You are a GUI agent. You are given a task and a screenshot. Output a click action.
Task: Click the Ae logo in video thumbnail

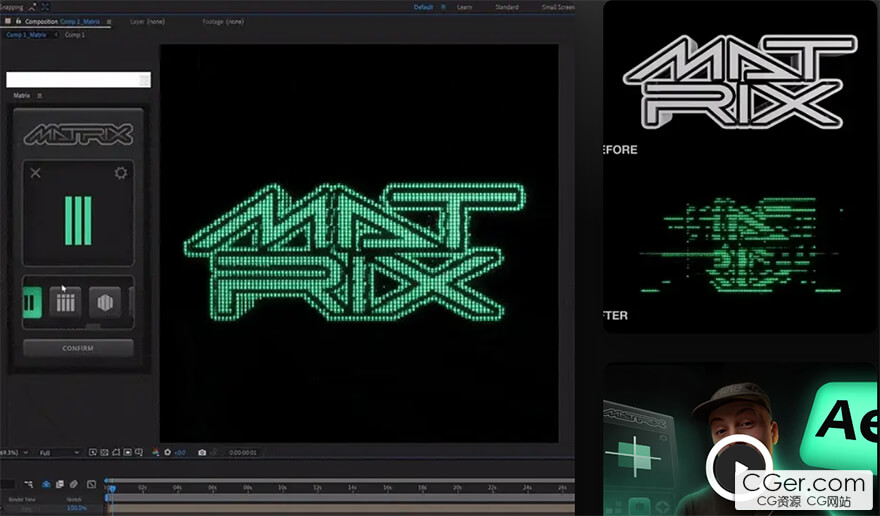coord(844,422)
